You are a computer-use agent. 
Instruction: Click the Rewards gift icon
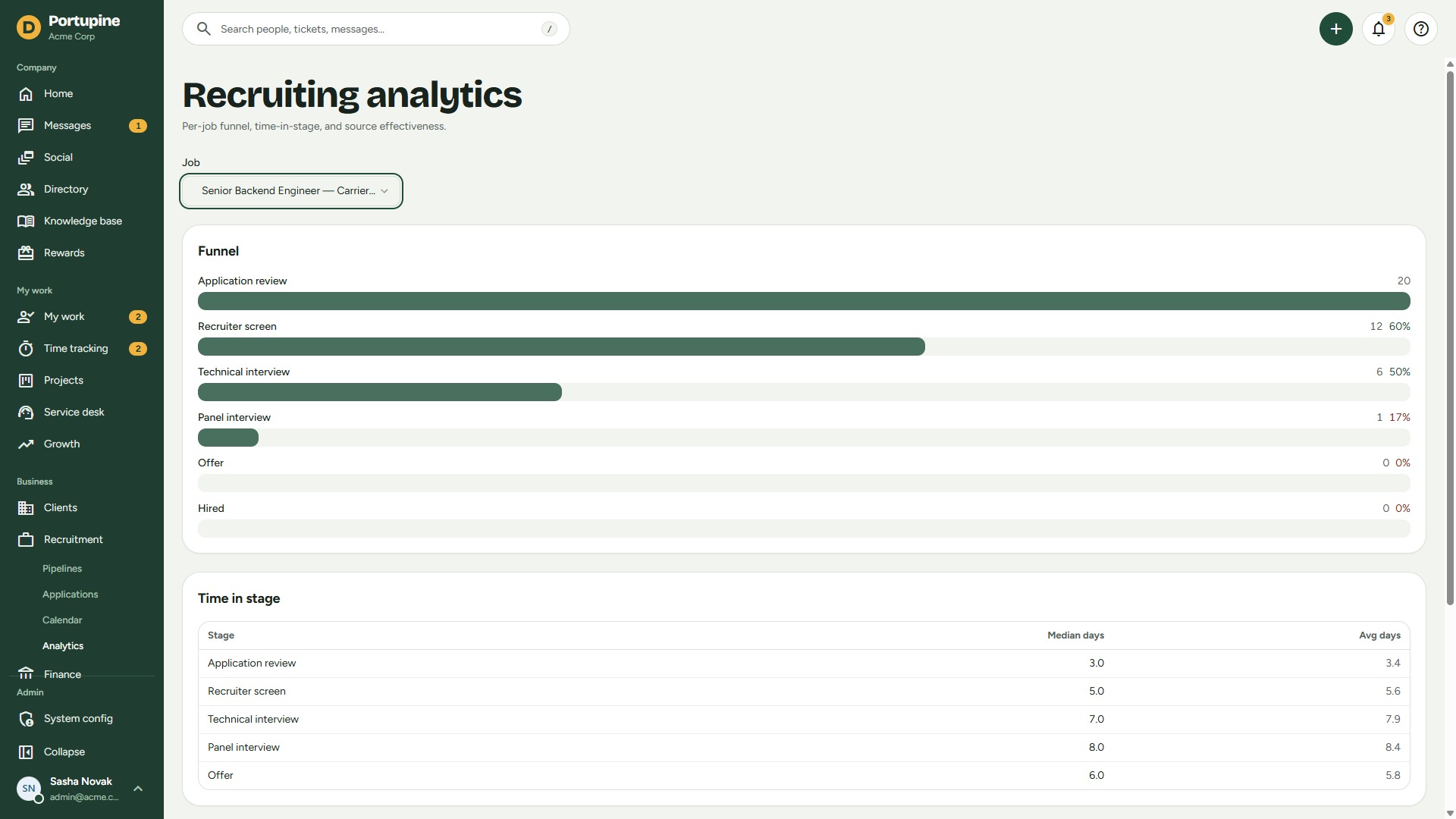26,253
